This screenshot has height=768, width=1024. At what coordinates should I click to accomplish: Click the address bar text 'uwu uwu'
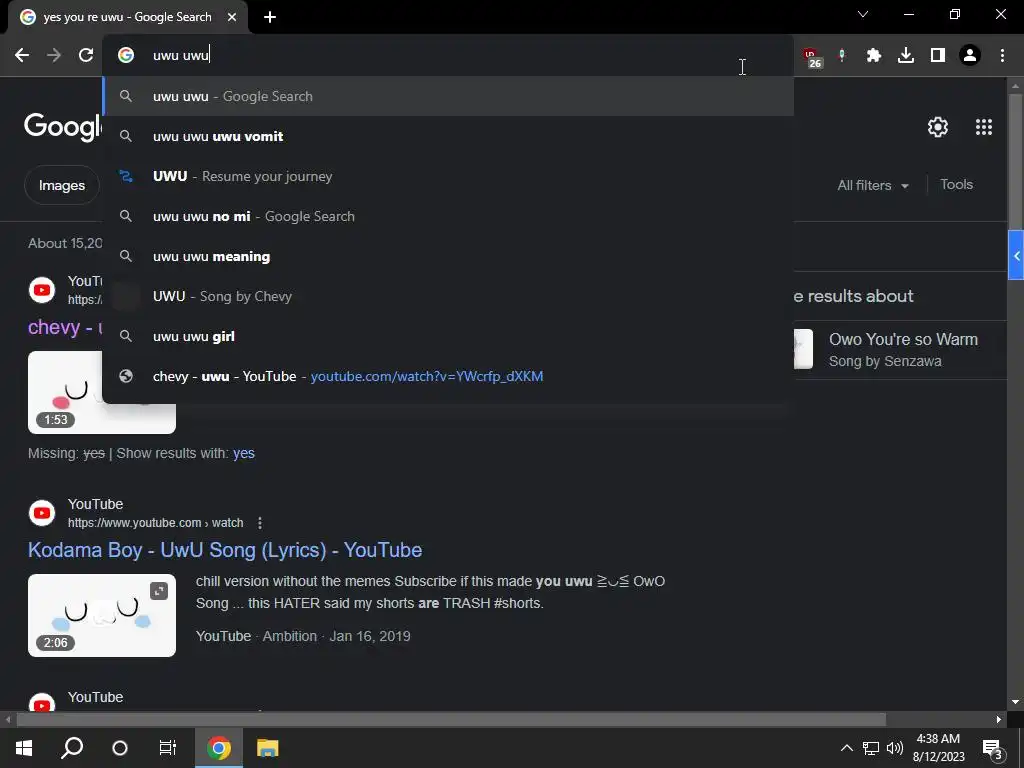[181, 56]
